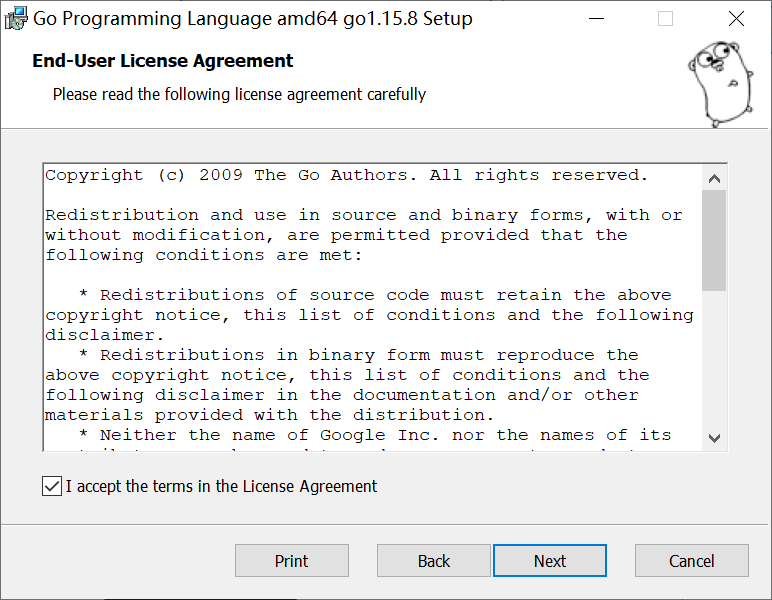Image resolution: width=772 pixels, height=600 pixels.
Task: Click the disabled maximize window button
Action: click(665, 19)
